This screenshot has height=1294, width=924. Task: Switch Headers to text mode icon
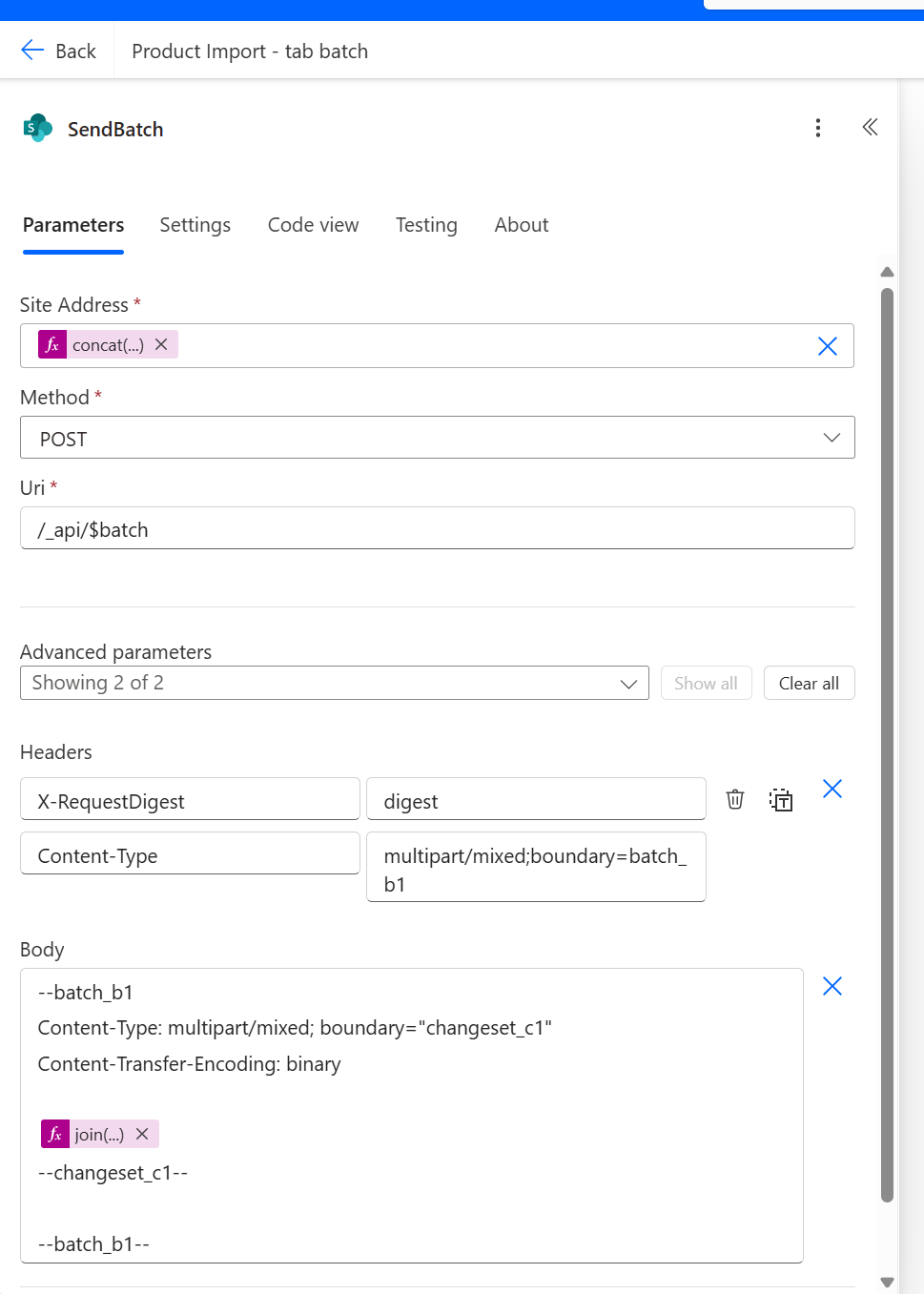pos(781,799)
